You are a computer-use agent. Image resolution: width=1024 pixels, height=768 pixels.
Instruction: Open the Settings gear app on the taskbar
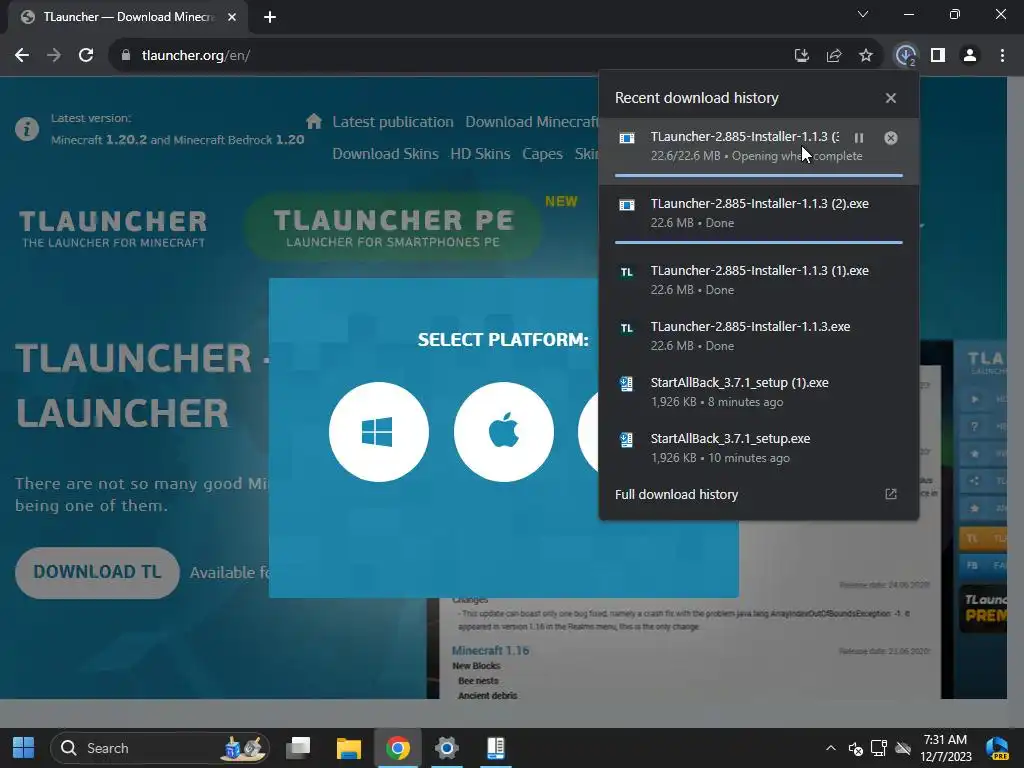[x=447, y=748]
